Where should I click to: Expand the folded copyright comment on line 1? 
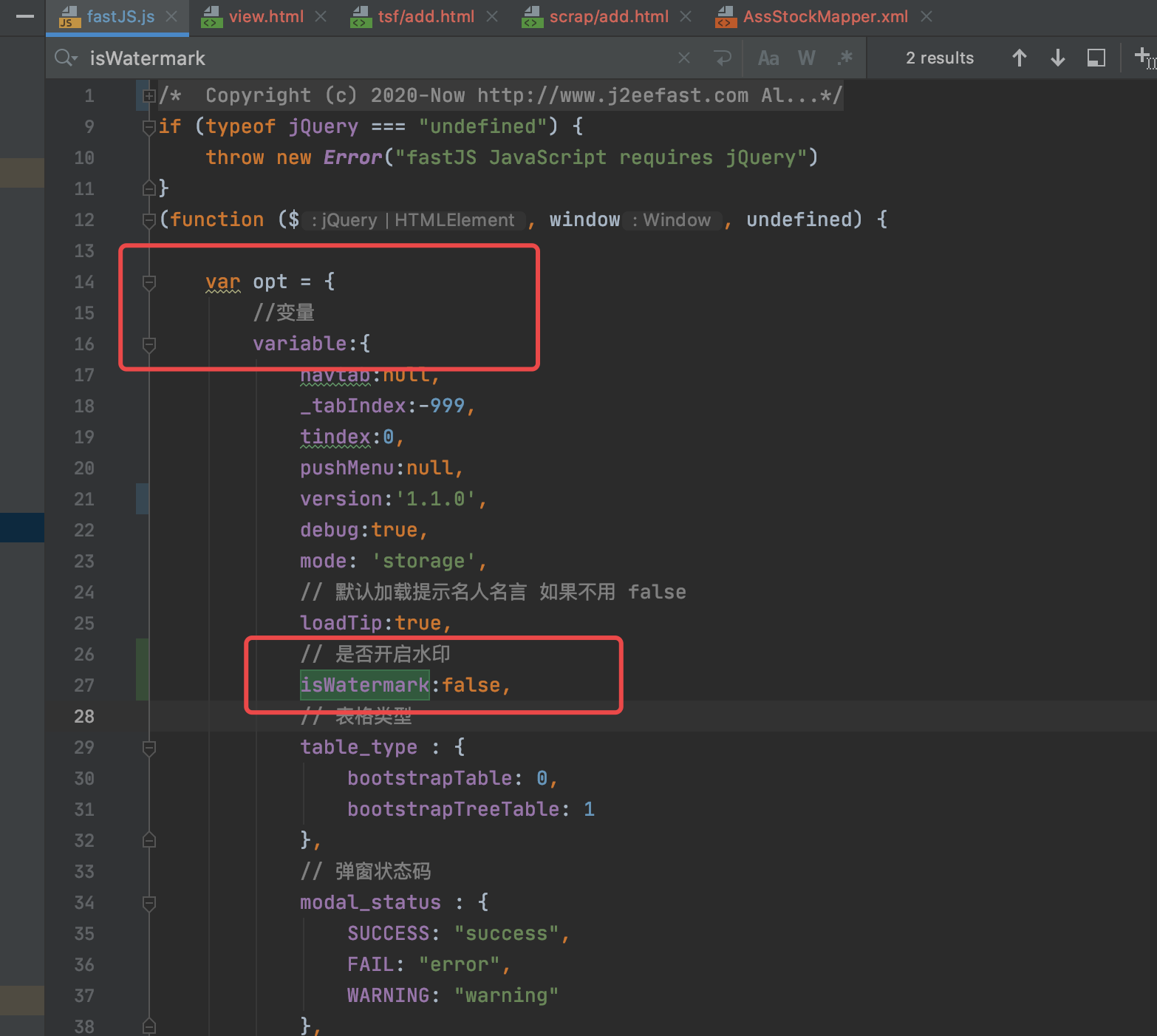click(149, 95)
